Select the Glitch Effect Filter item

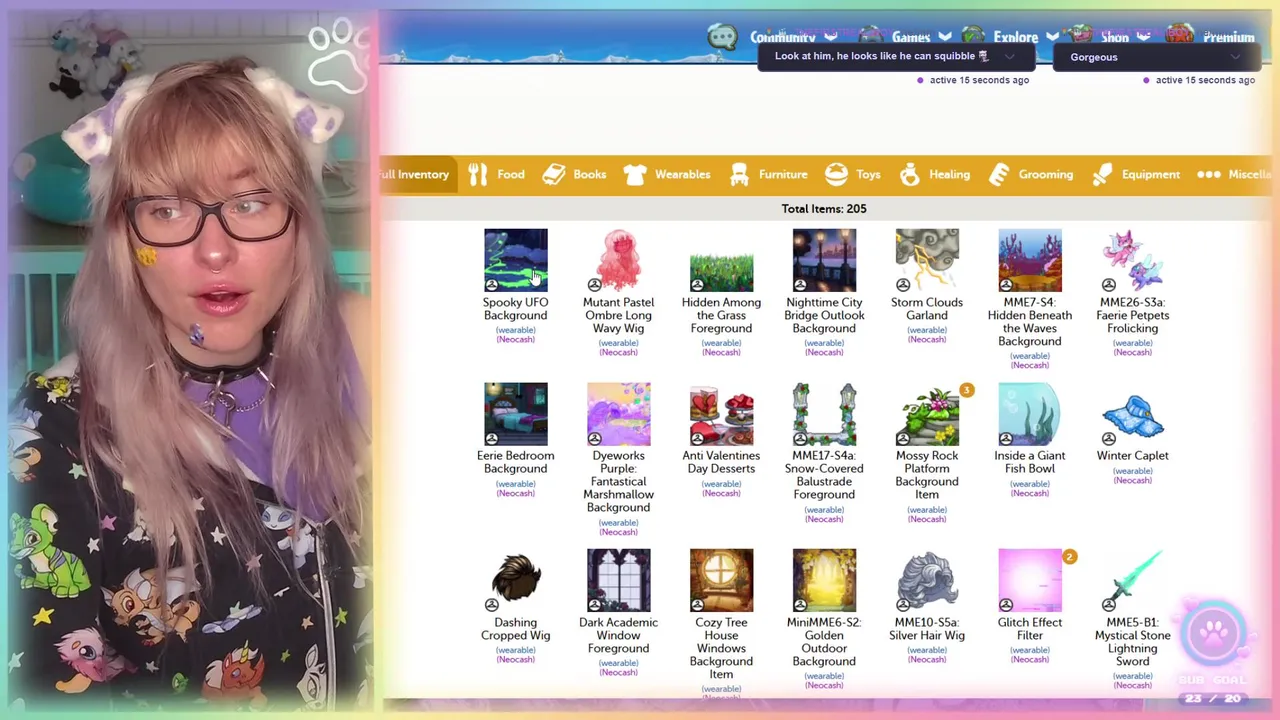(x=1030, y=580)
